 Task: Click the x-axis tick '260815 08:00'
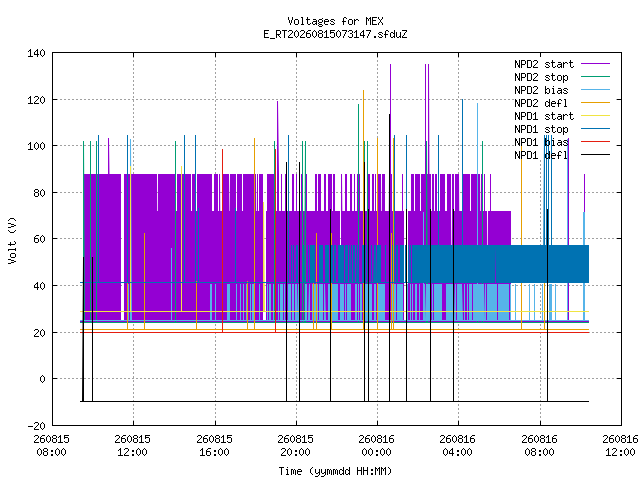51,446
